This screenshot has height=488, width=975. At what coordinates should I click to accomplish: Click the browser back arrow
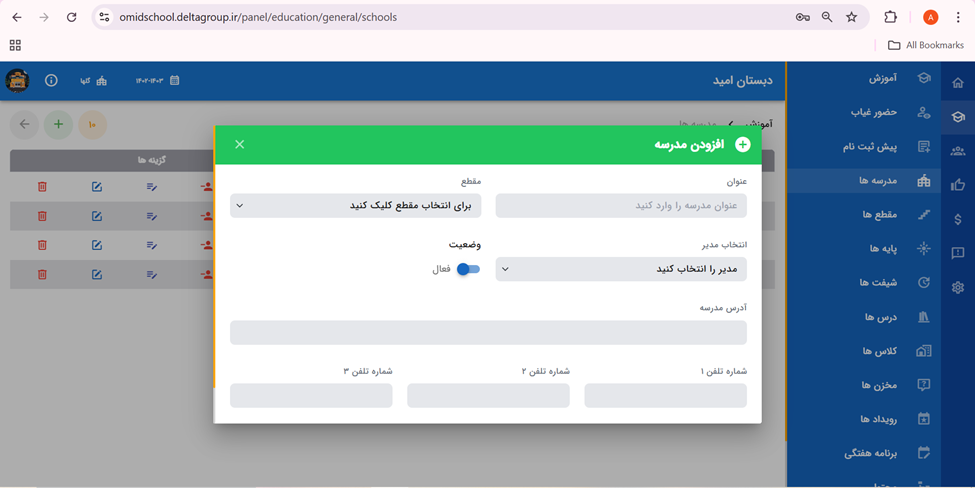pos(17,17)
